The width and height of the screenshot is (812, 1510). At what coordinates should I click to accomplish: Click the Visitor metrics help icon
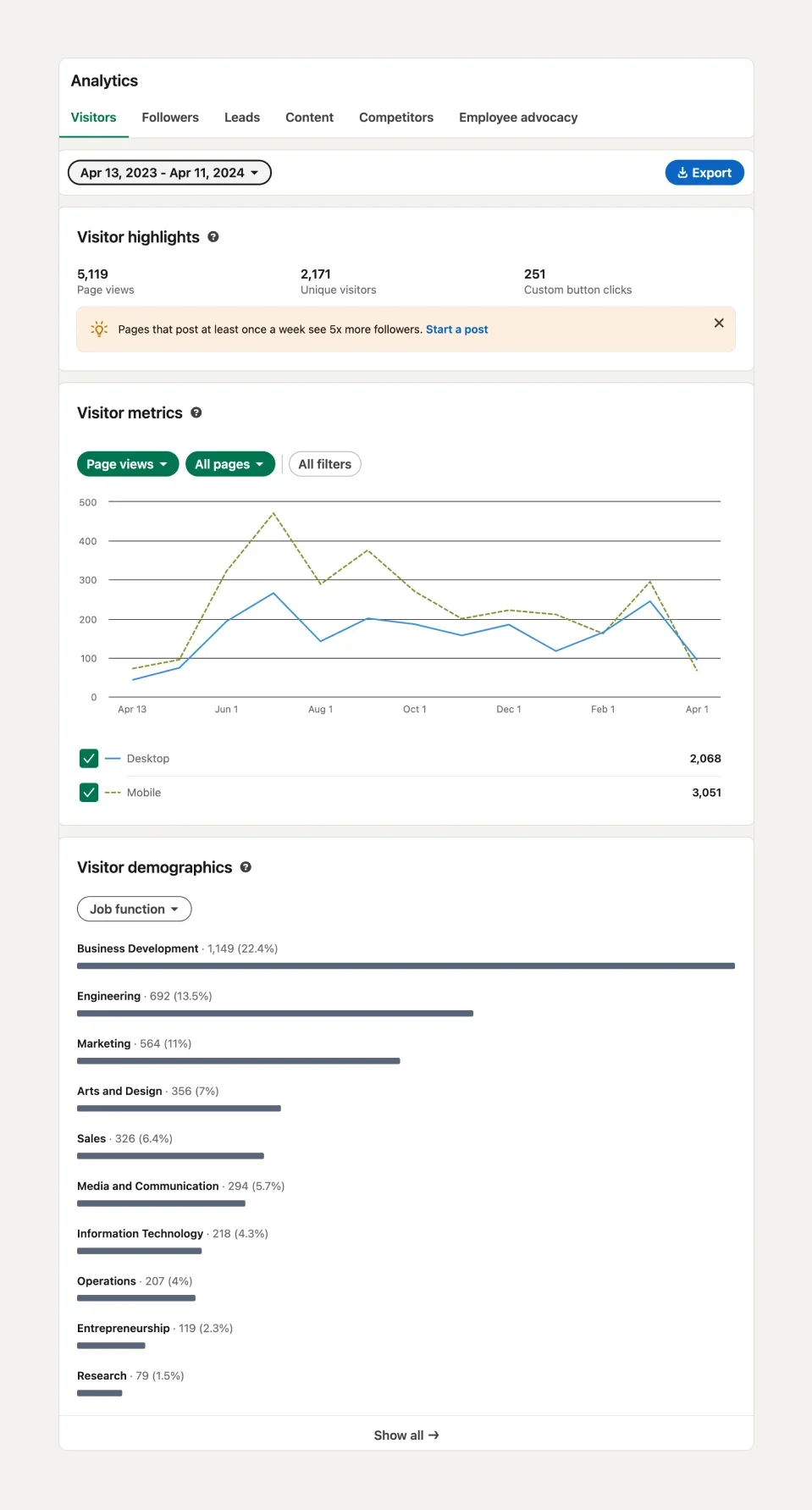coord(196,412)
